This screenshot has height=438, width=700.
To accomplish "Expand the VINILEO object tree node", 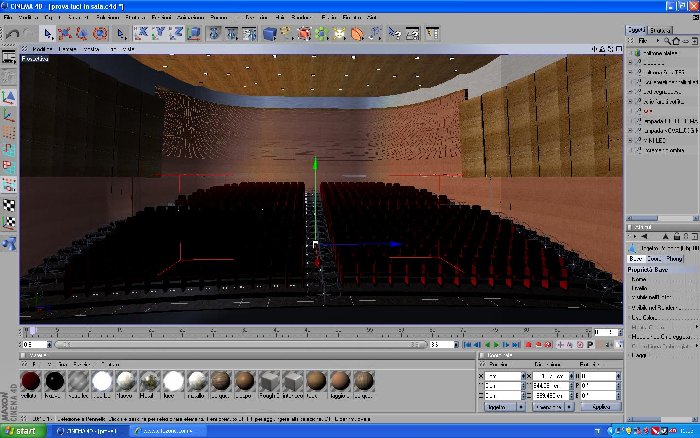I will coord(631,140).
